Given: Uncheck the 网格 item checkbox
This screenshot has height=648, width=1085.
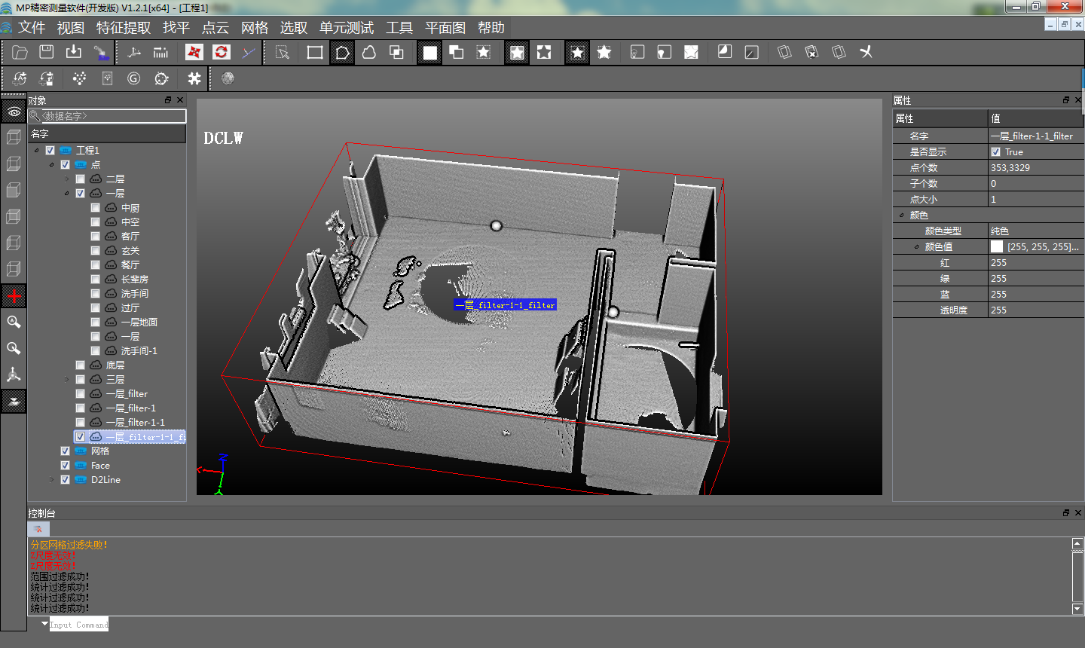Looking at the screenshot, I should (x=66, y=451).
